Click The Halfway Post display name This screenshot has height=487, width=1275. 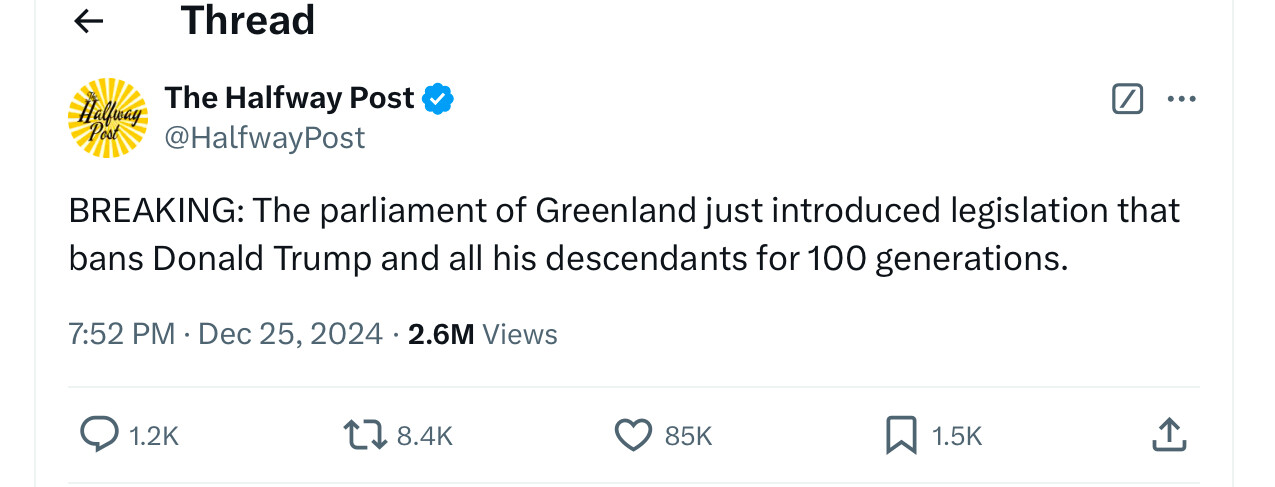[x=289, y=98]
